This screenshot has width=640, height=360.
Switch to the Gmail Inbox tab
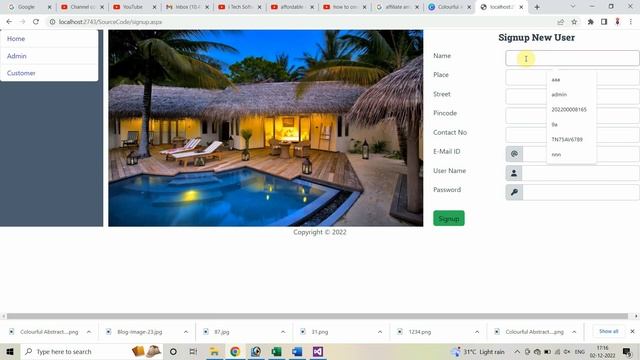(x=186, y=7)
